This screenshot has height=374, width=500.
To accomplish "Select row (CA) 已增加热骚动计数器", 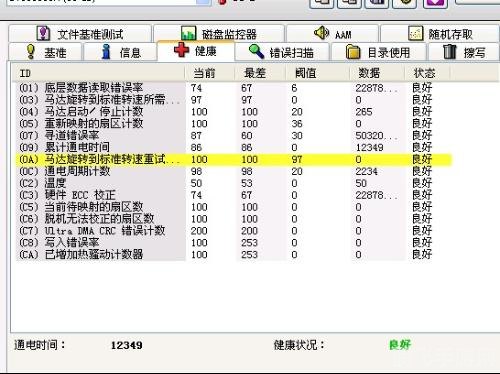I will [233, 255].
